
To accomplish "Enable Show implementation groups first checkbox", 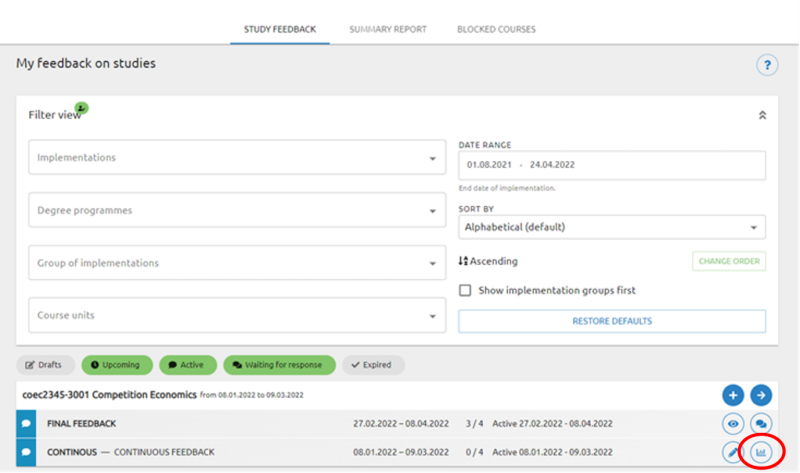I will 465,290.
